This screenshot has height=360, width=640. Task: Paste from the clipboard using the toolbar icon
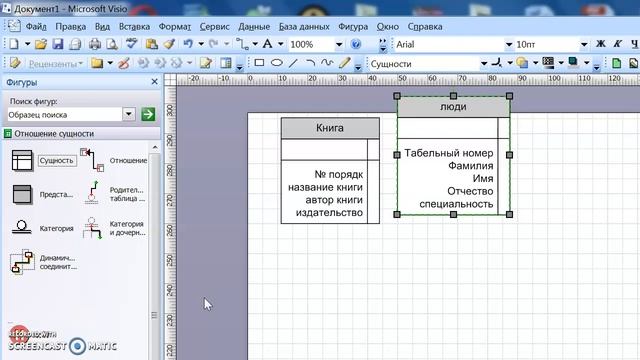coord(151,44)
